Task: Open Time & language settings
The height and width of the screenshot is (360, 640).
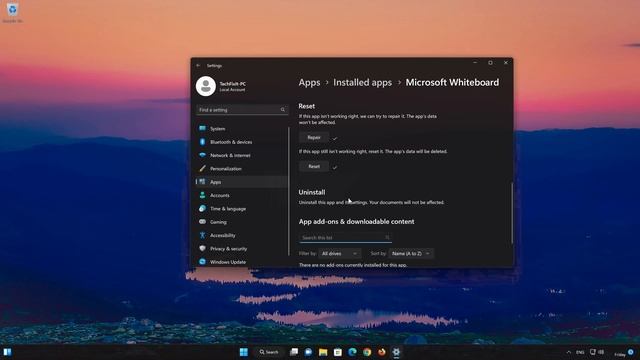Action: tap(242, 209)
